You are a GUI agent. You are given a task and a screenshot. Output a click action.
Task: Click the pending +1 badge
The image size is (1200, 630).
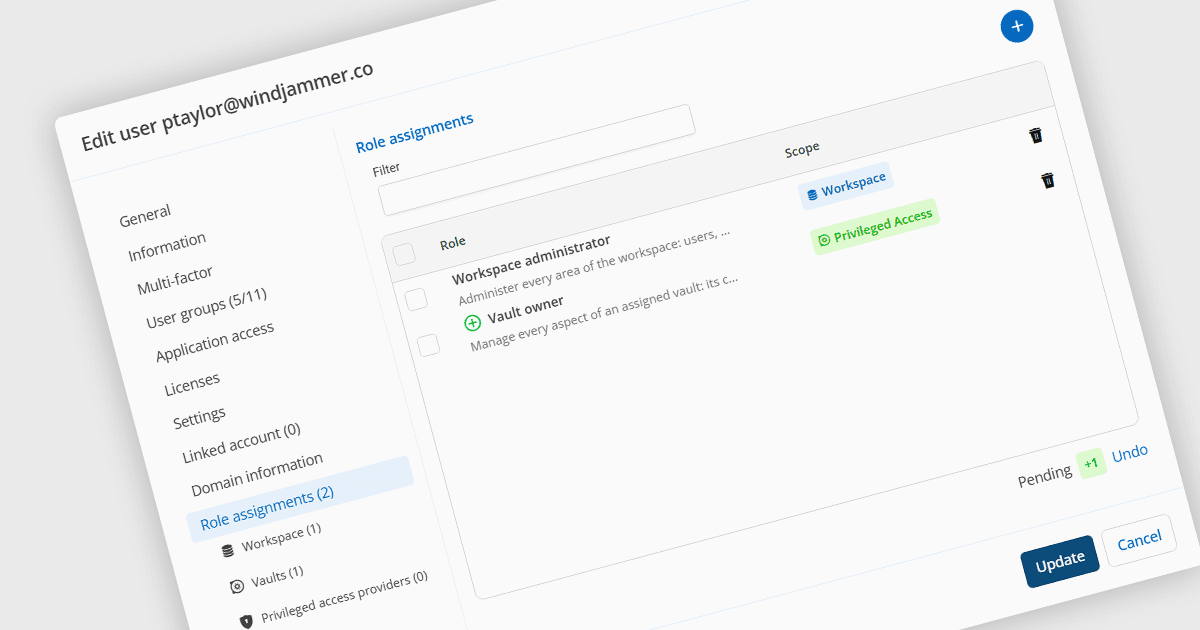(x=1091, y=463)
